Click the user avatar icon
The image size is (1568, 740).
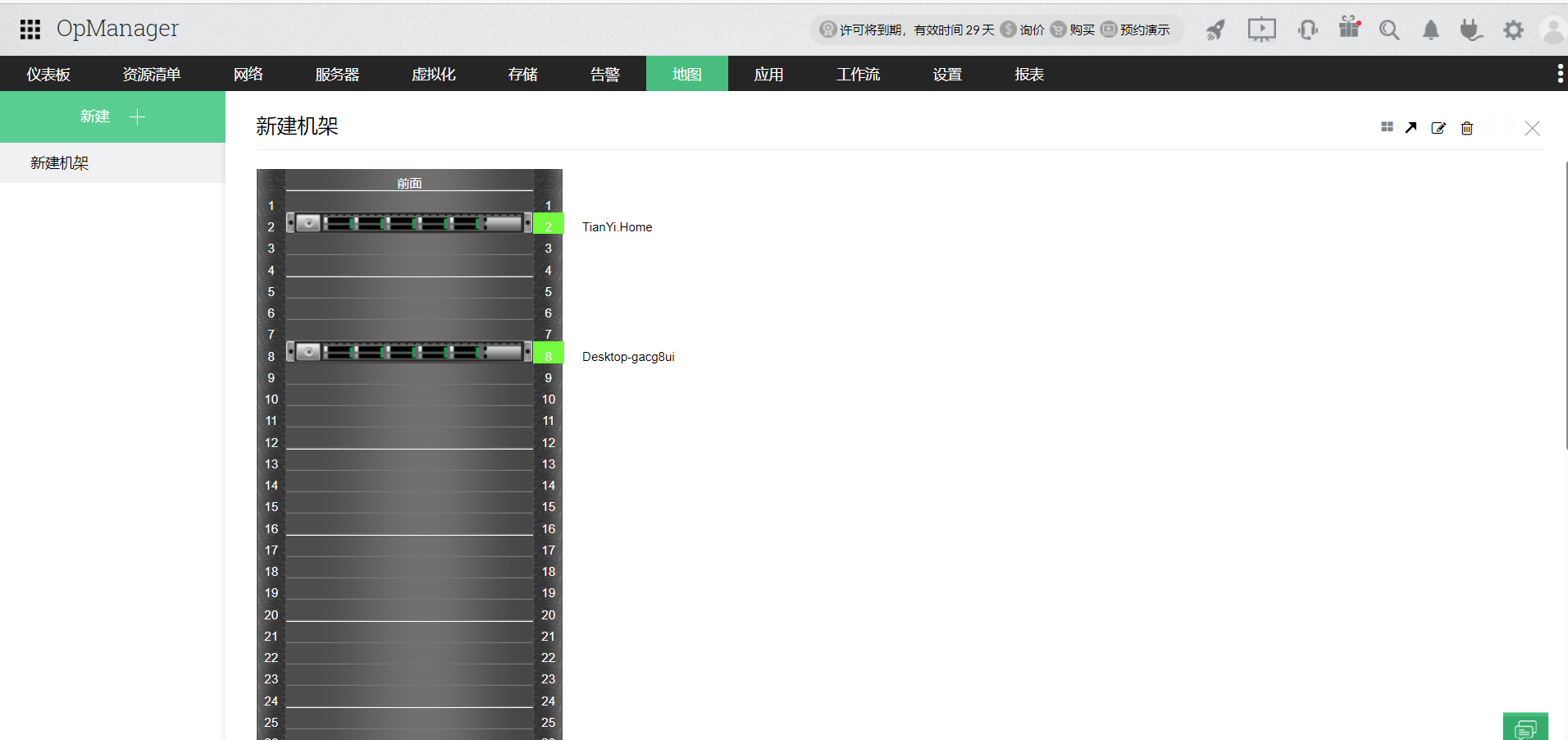(x=1553, y=30)
